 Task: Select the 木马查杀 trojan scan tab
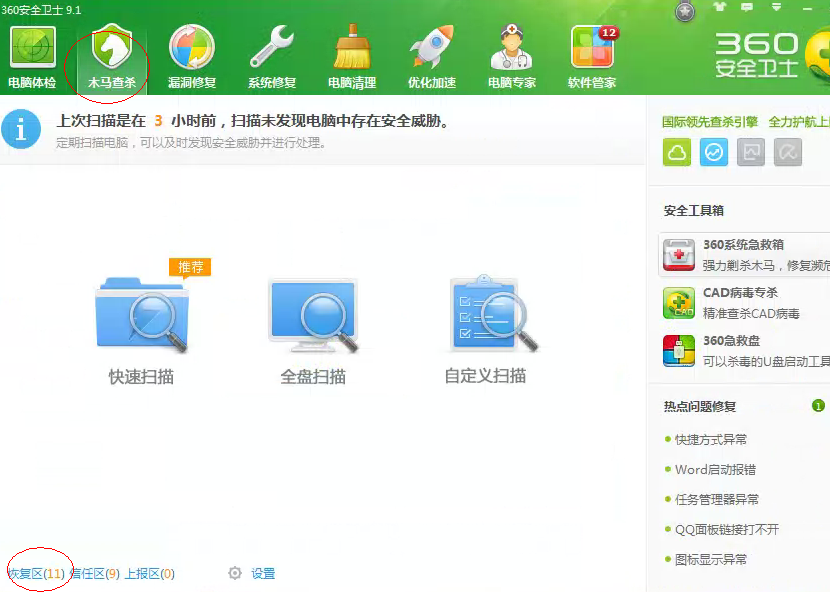(112, 58)
